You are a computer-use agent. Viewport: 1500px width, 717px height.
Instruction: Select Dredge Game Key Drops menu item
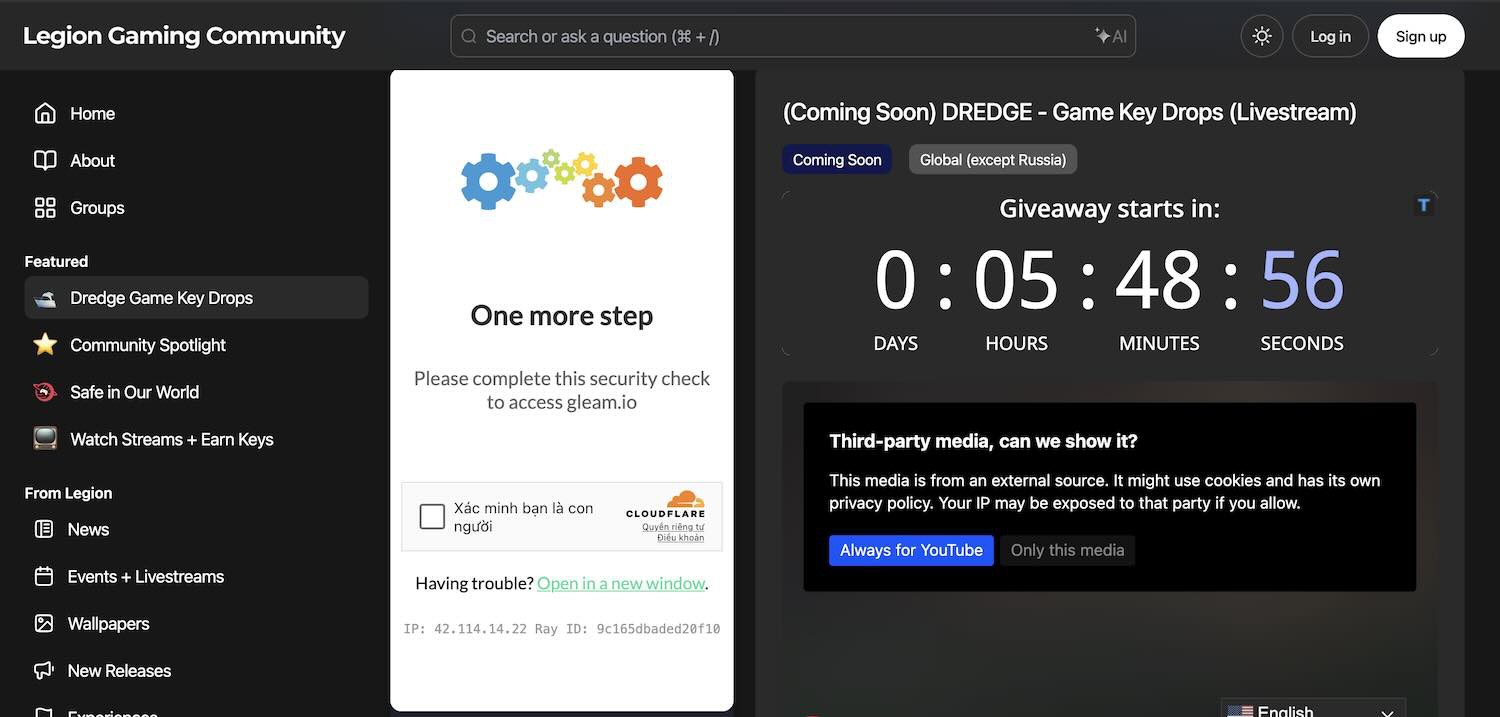[x=196, y=298]
